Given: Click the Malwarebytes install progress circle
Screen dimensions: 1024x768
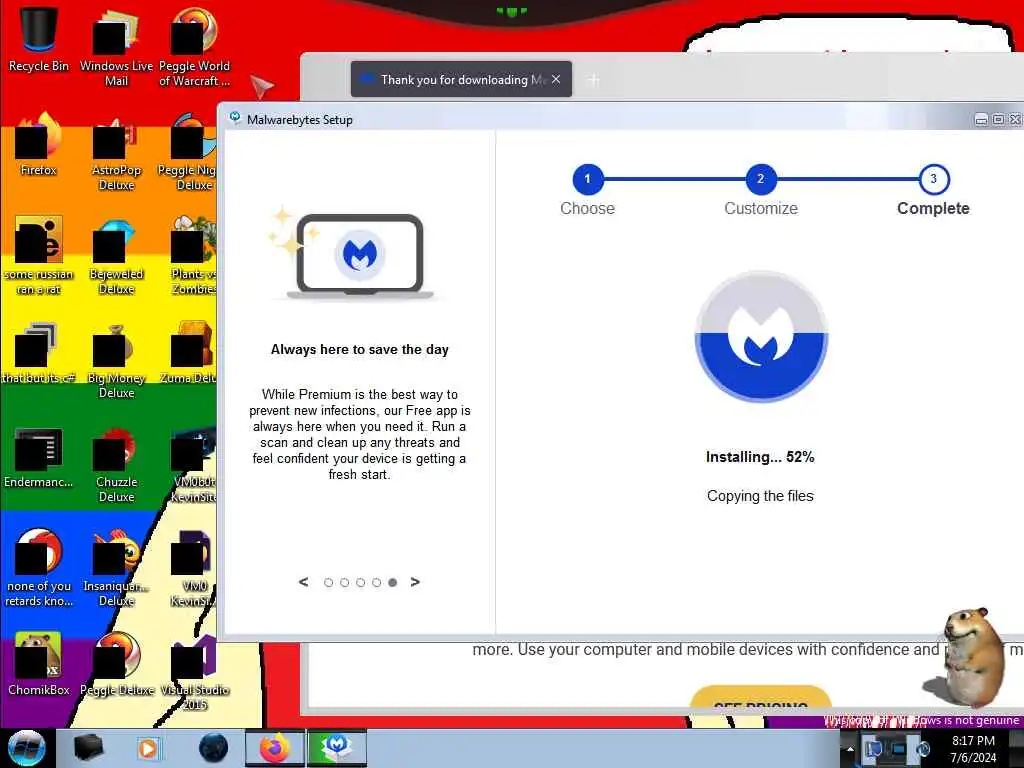Looking at the screenshot, I should [761, 336].
